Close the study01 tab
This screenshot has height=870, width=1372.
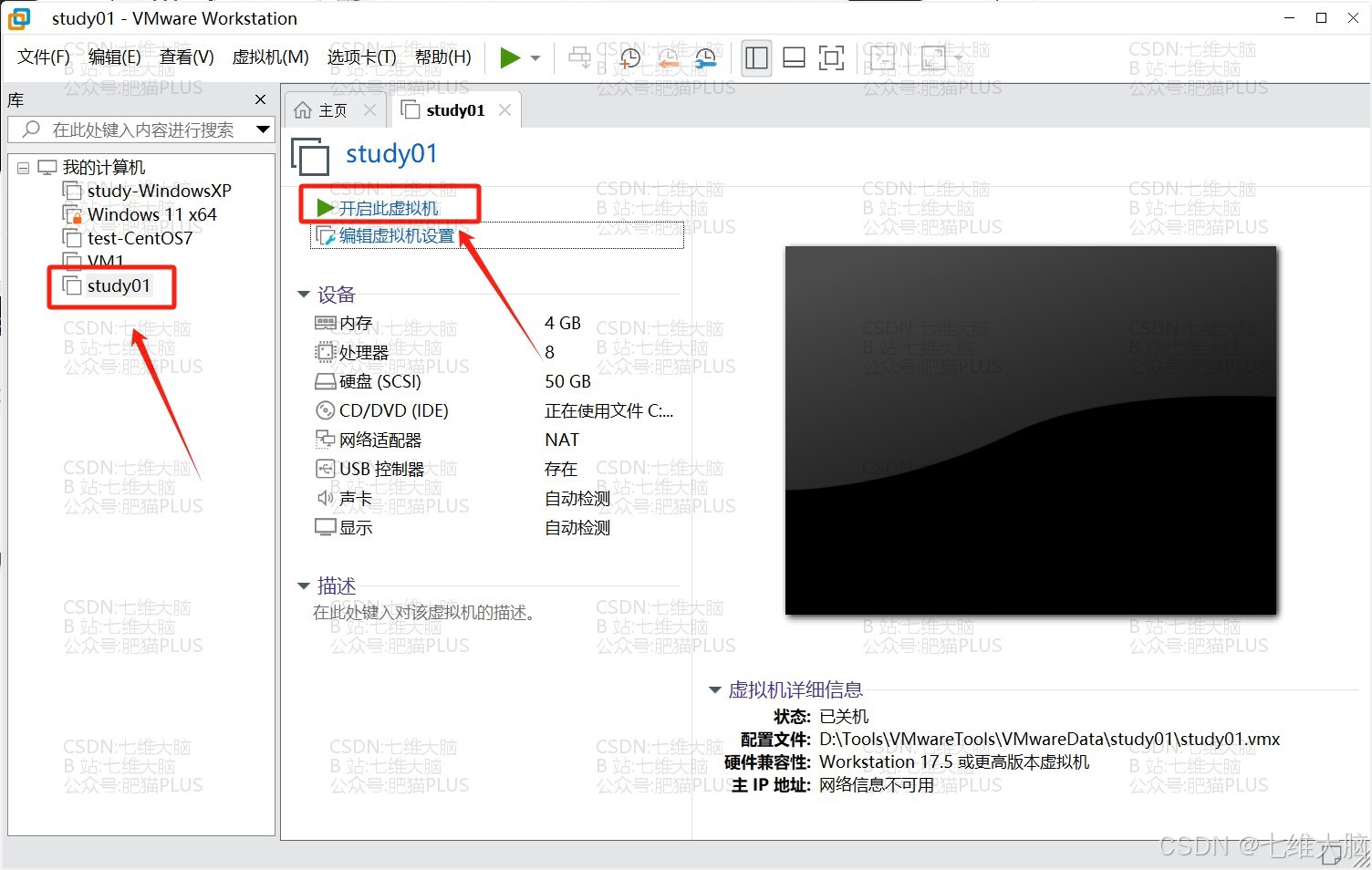coord(504,110)
